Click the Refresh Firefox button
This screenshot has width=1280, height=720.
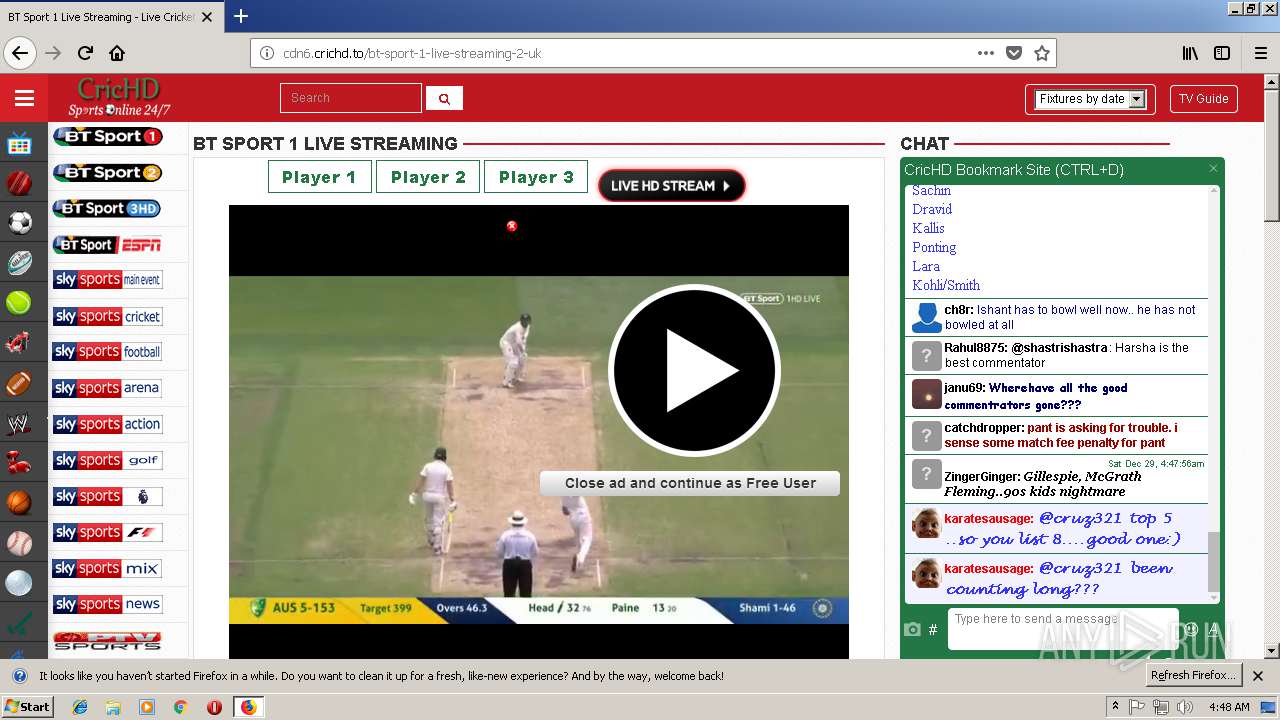point(1193,675)
